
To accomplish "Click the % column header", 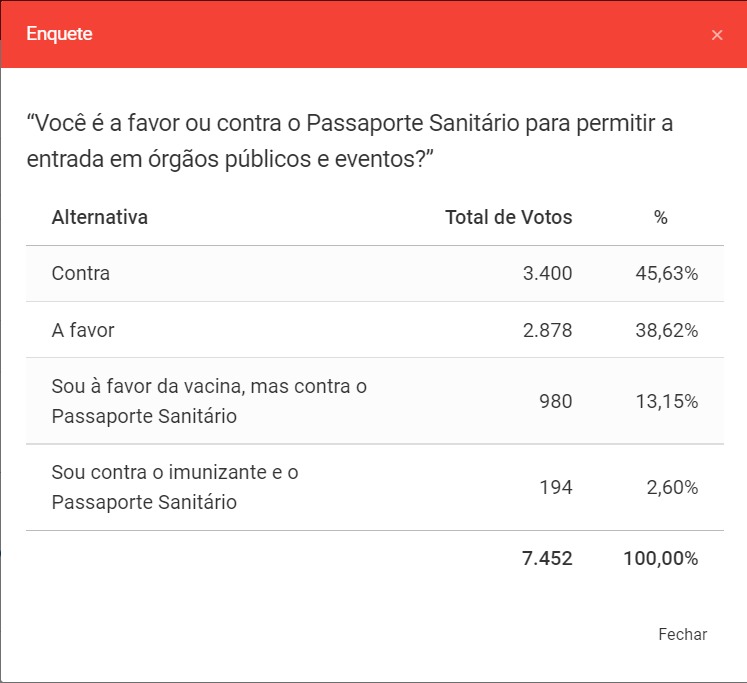I will [660, 217].
